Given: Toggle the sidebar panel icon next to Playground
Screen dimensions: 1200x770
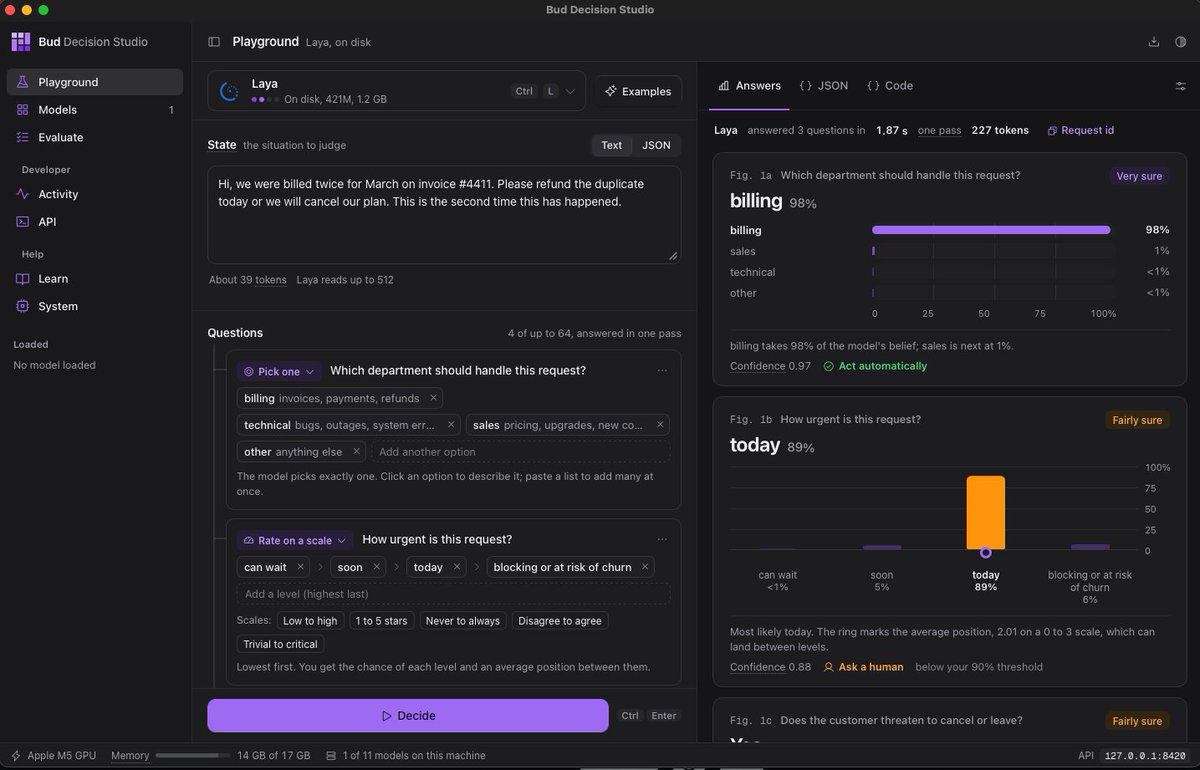Looking at the screenshot, I should pyautogui.click(x=214, y=42).
